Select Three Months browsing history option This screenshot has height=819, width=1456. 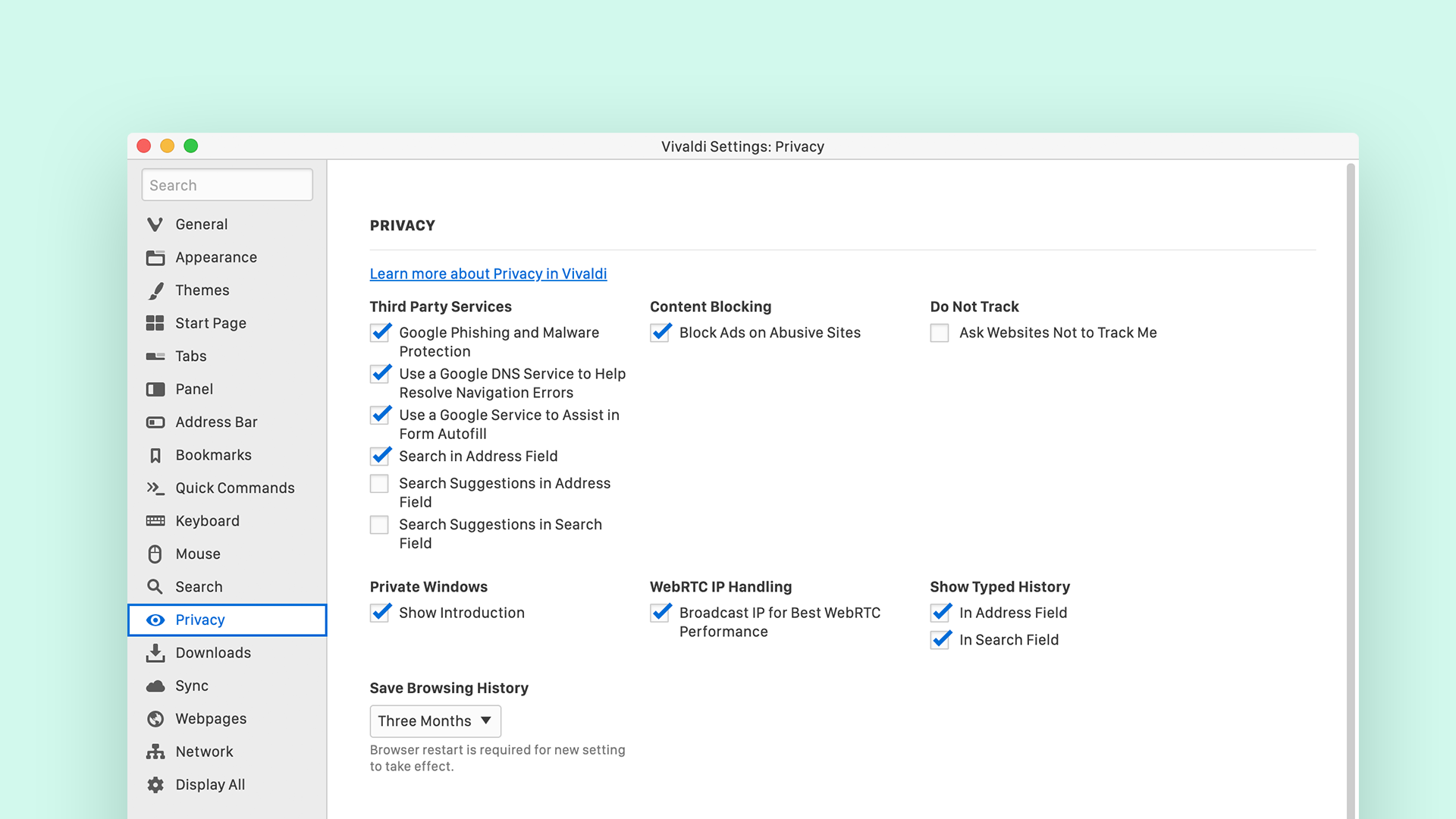pyautogui.click(x=433, y=720)
